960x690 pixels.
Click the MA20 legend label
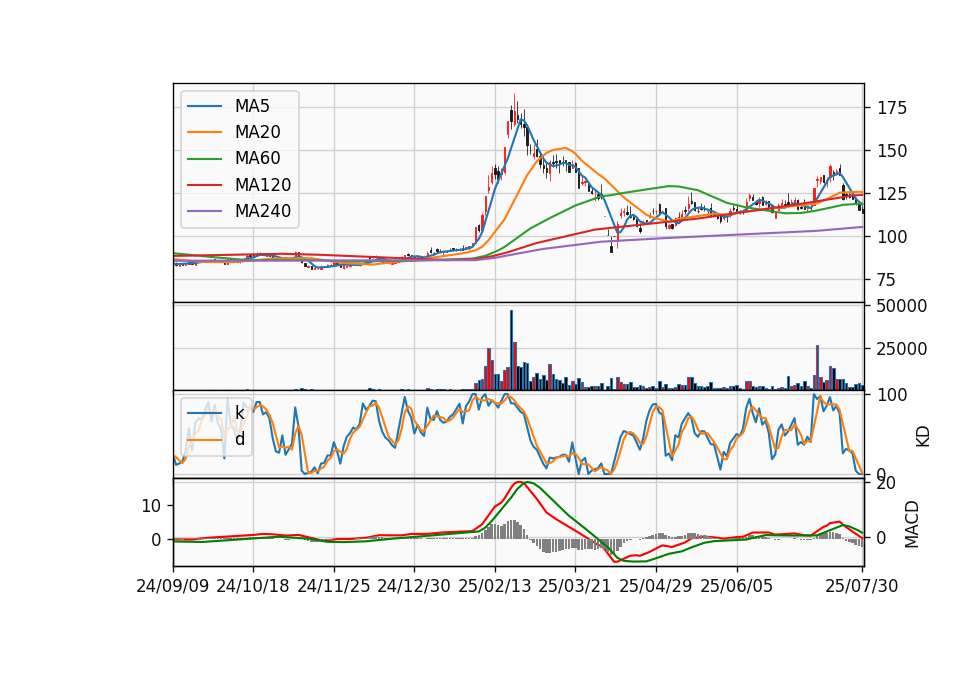257,132
